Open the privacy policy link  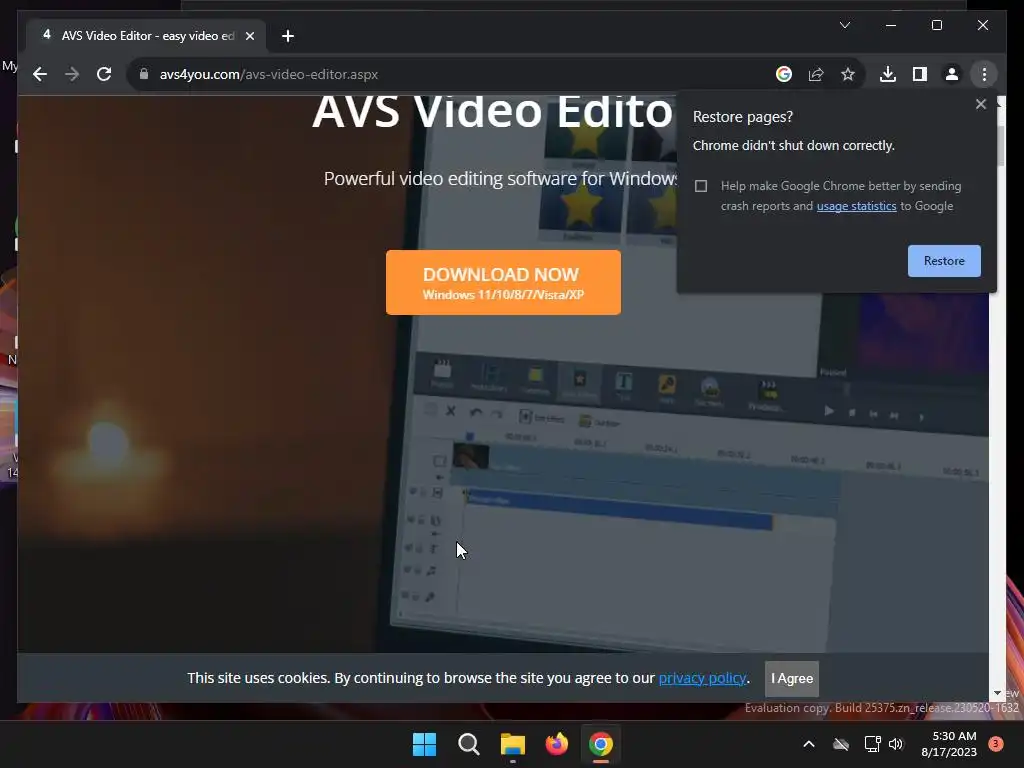pyautogui.click(x=702, y=678)
